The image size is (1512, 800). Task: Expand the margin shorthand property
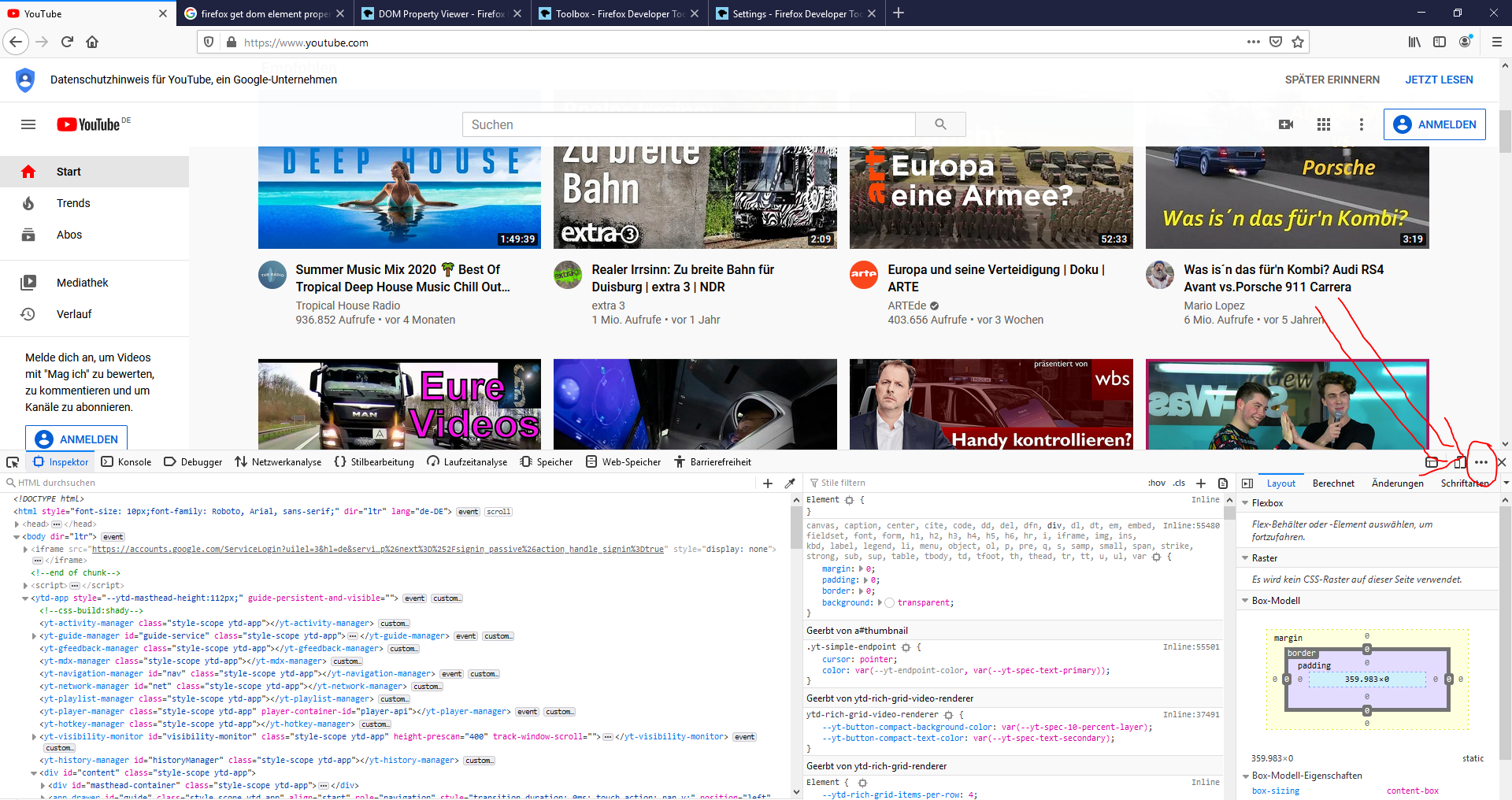point(861,569)
